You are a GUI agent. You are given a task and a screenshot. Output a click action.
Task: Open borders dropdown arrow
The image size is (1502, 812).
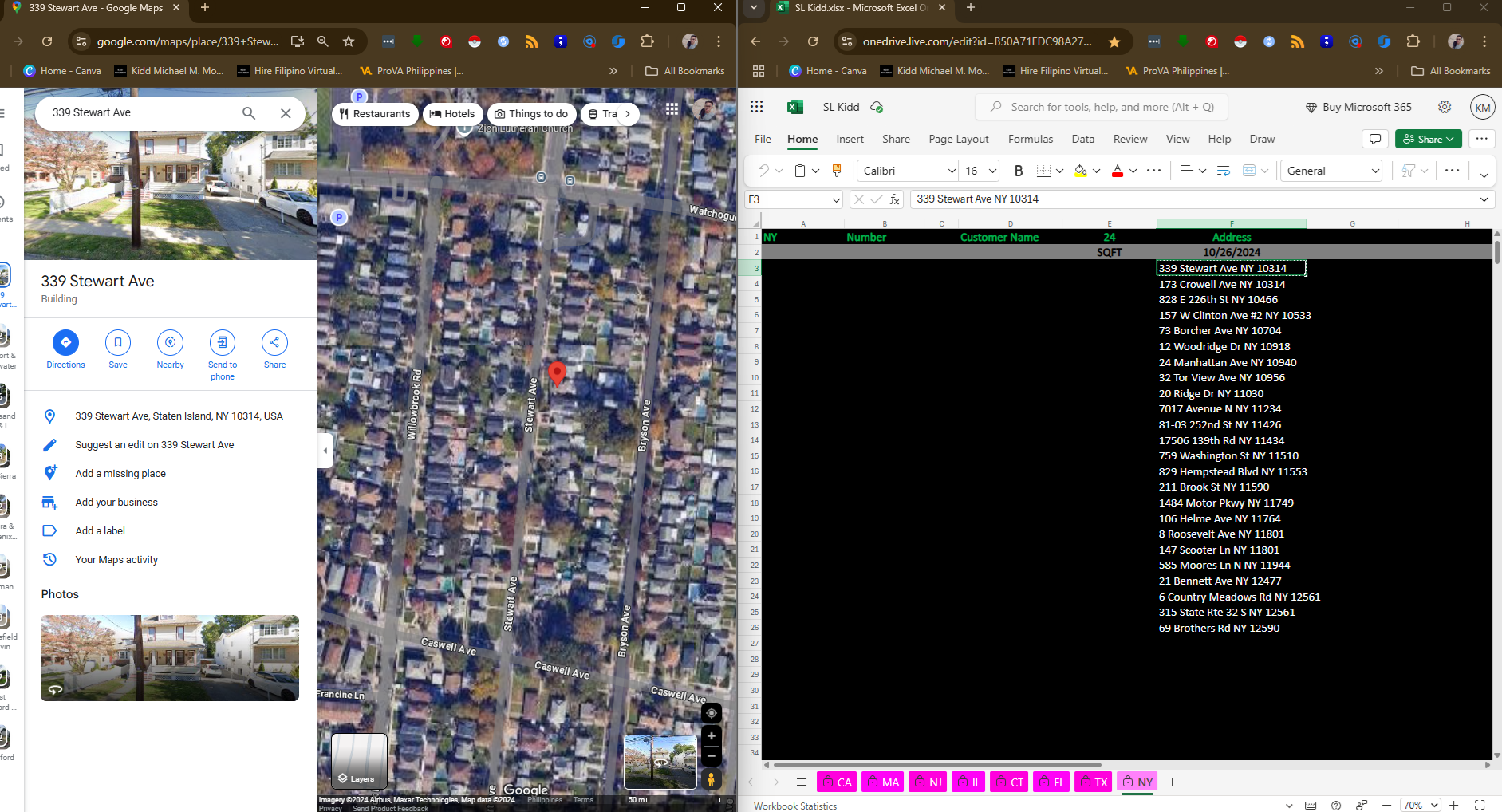coord(1059,171)
